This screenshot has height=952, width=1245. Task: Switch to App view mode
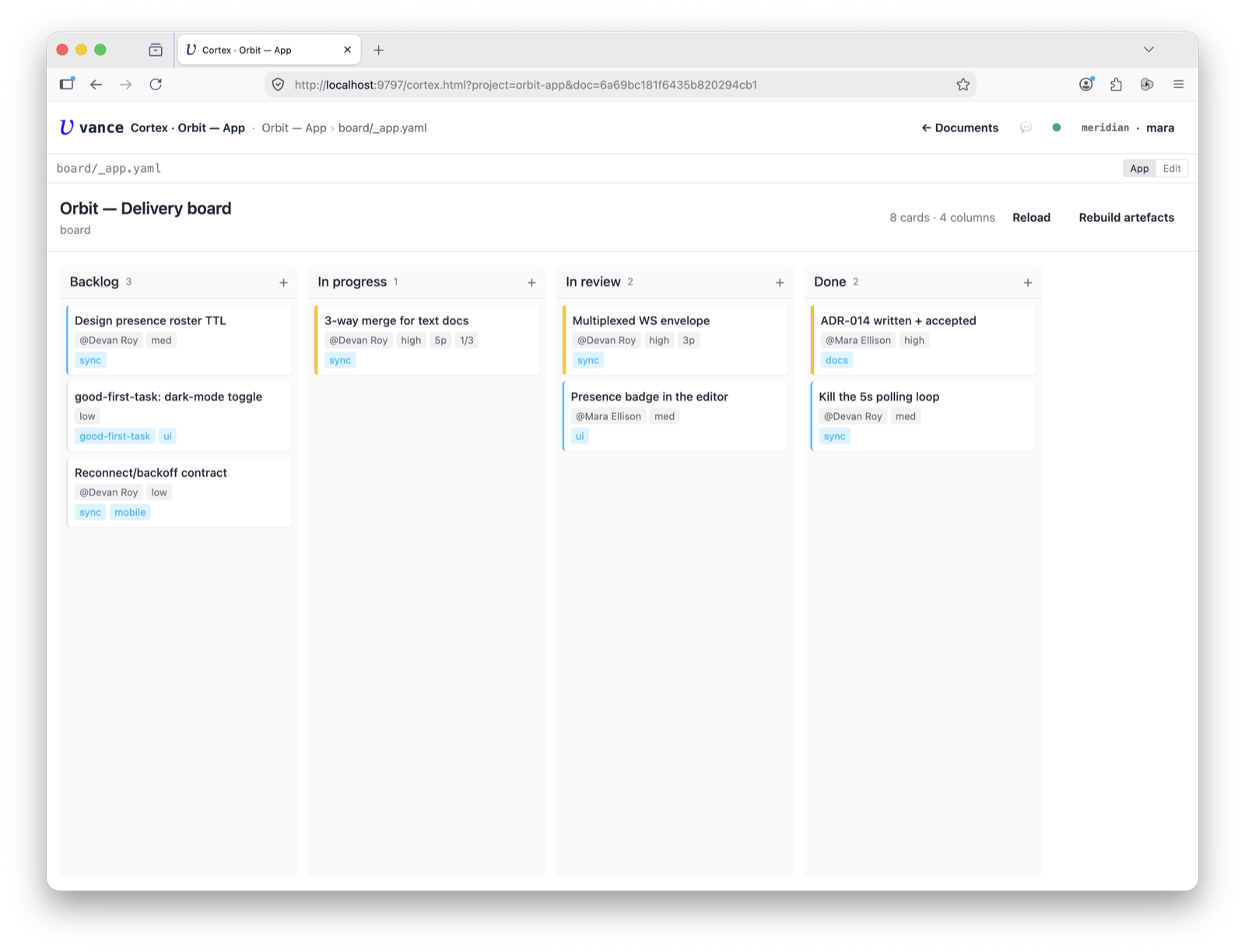click(x=1139, y=168)
